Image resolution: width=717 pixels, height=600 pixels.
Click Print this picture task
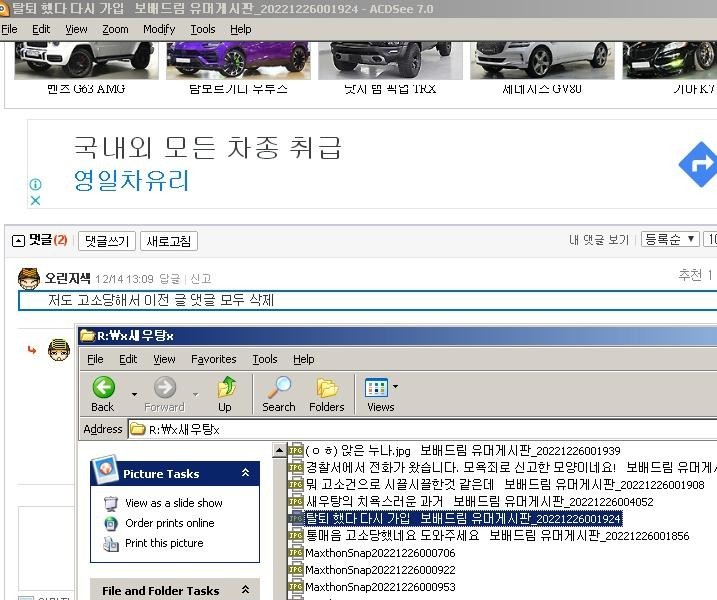point(164,543)
